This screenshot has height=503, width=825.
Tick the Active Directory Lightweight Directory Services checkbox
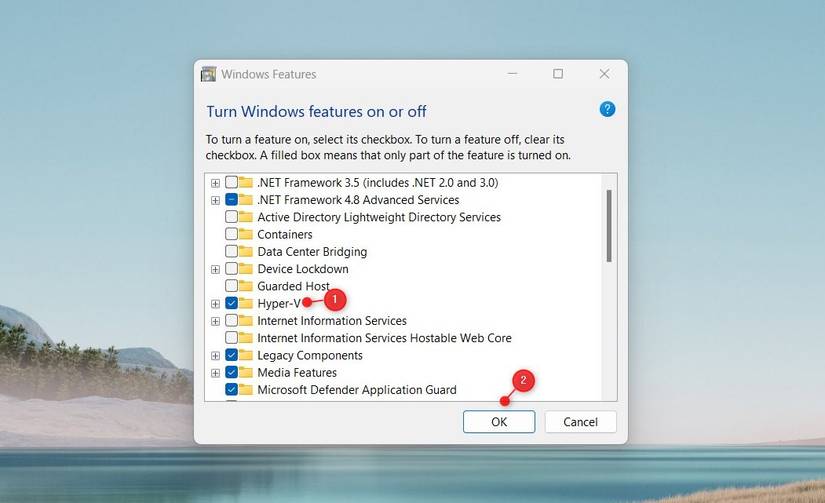click(x=232, y=217)
